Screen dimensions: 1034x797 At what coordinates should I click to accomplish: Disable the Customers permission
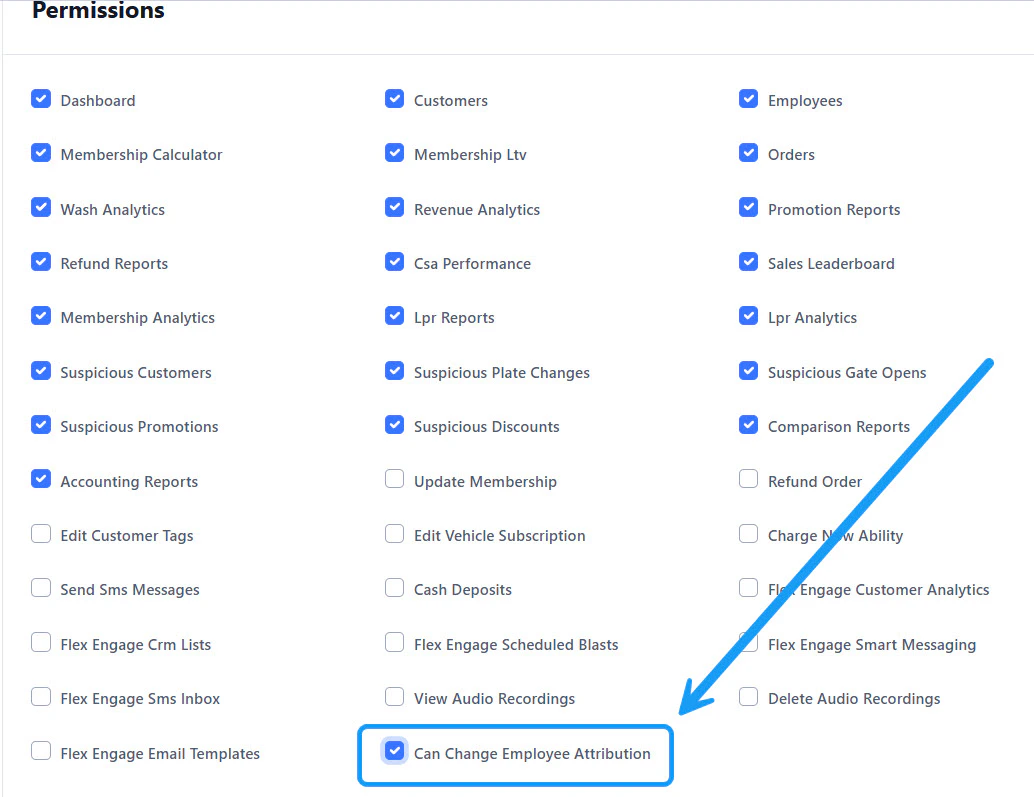394,99
